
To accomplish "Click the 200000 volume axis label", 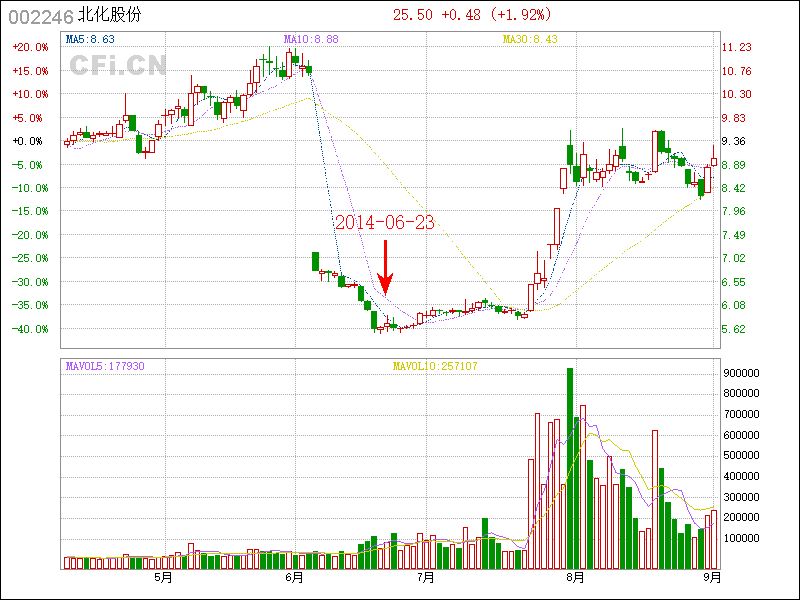I will pos(741,517).
